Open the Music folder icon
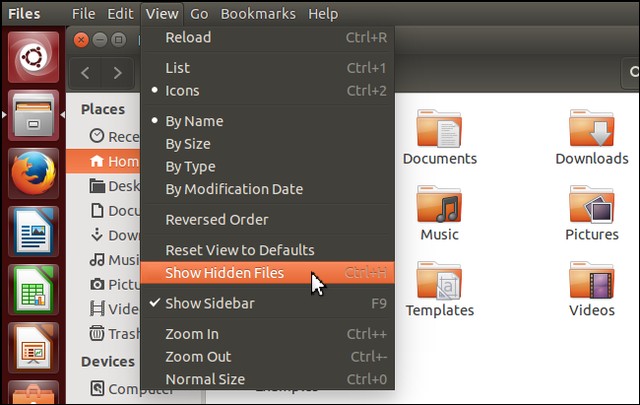Viewport: 640px width, 405px height. [440, 206]
